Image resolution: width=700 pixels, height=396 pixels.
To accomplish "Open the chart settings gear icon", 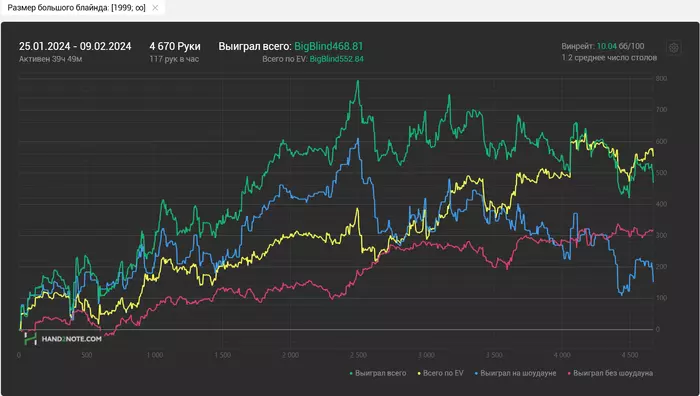I will [674, 48].
